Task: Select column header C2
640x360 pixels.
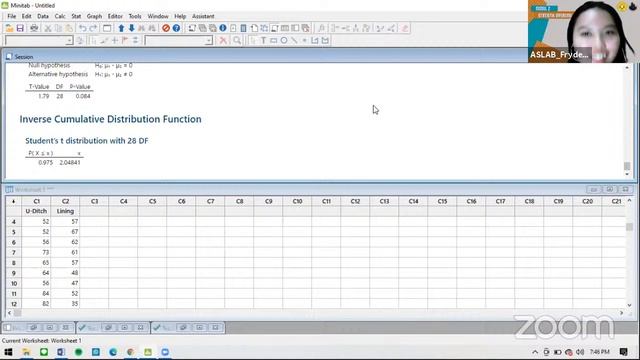Action: (x=65, y=201)
